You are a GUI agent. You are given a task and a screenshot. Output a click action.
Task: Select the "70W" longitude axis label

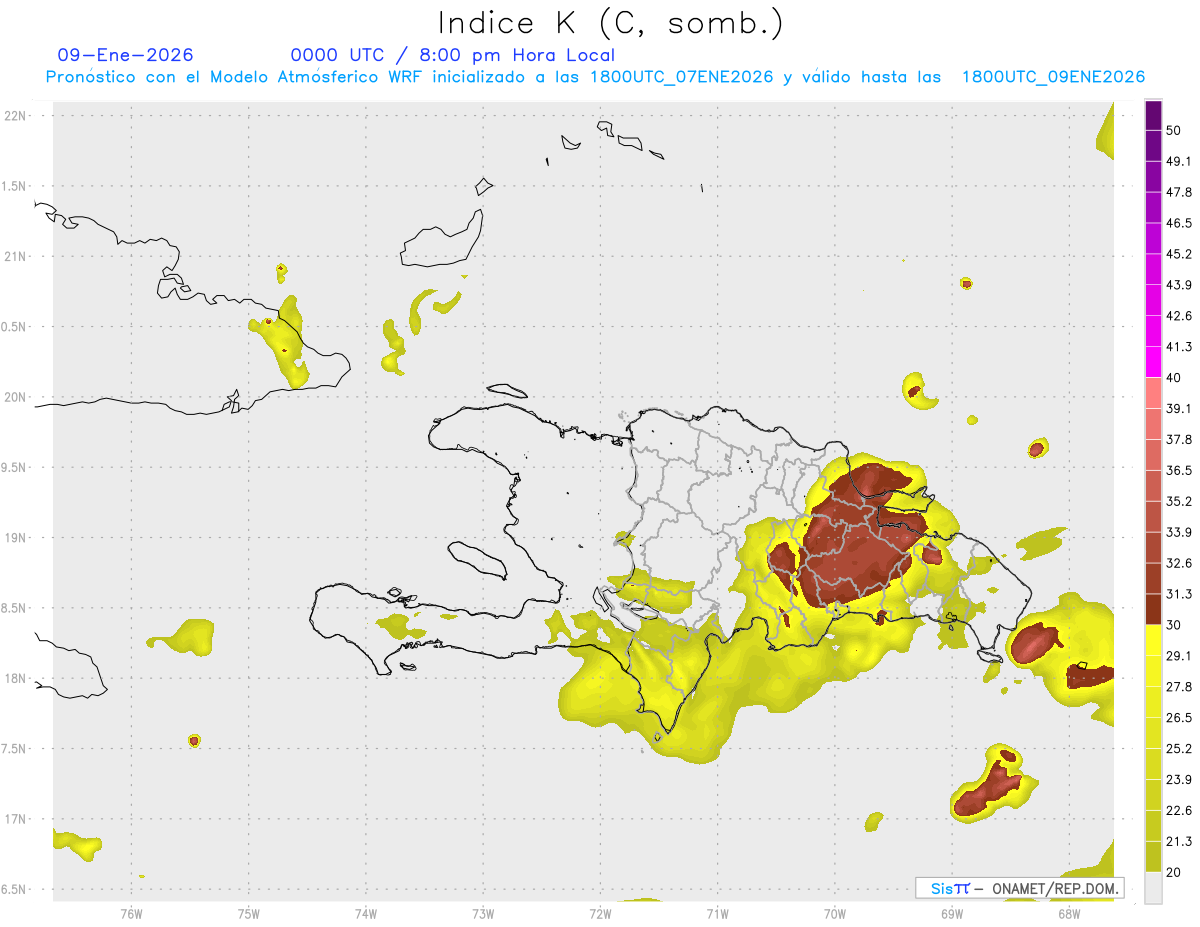(x=835, y=914)
